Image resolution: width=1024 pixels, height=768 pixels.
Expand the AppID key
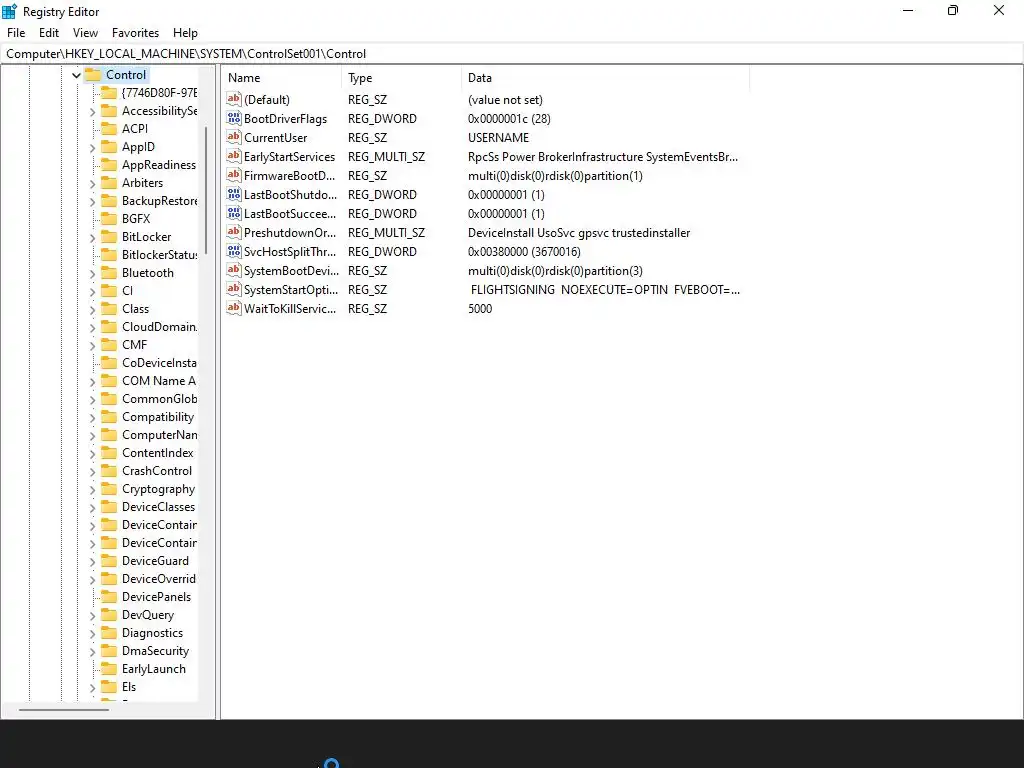tap(92, 148)
